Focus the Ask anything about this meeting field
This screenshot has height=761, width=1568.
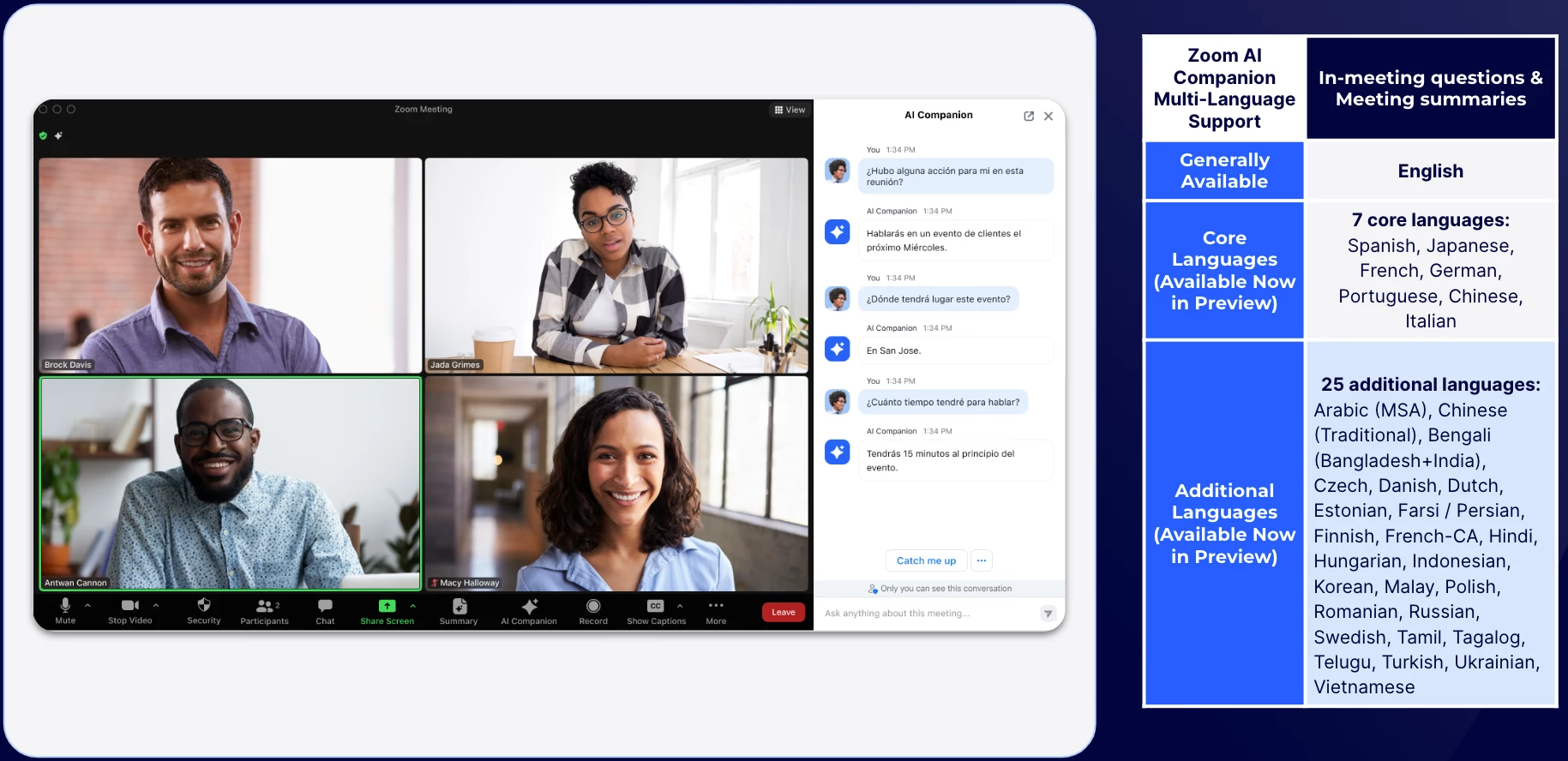928,613
